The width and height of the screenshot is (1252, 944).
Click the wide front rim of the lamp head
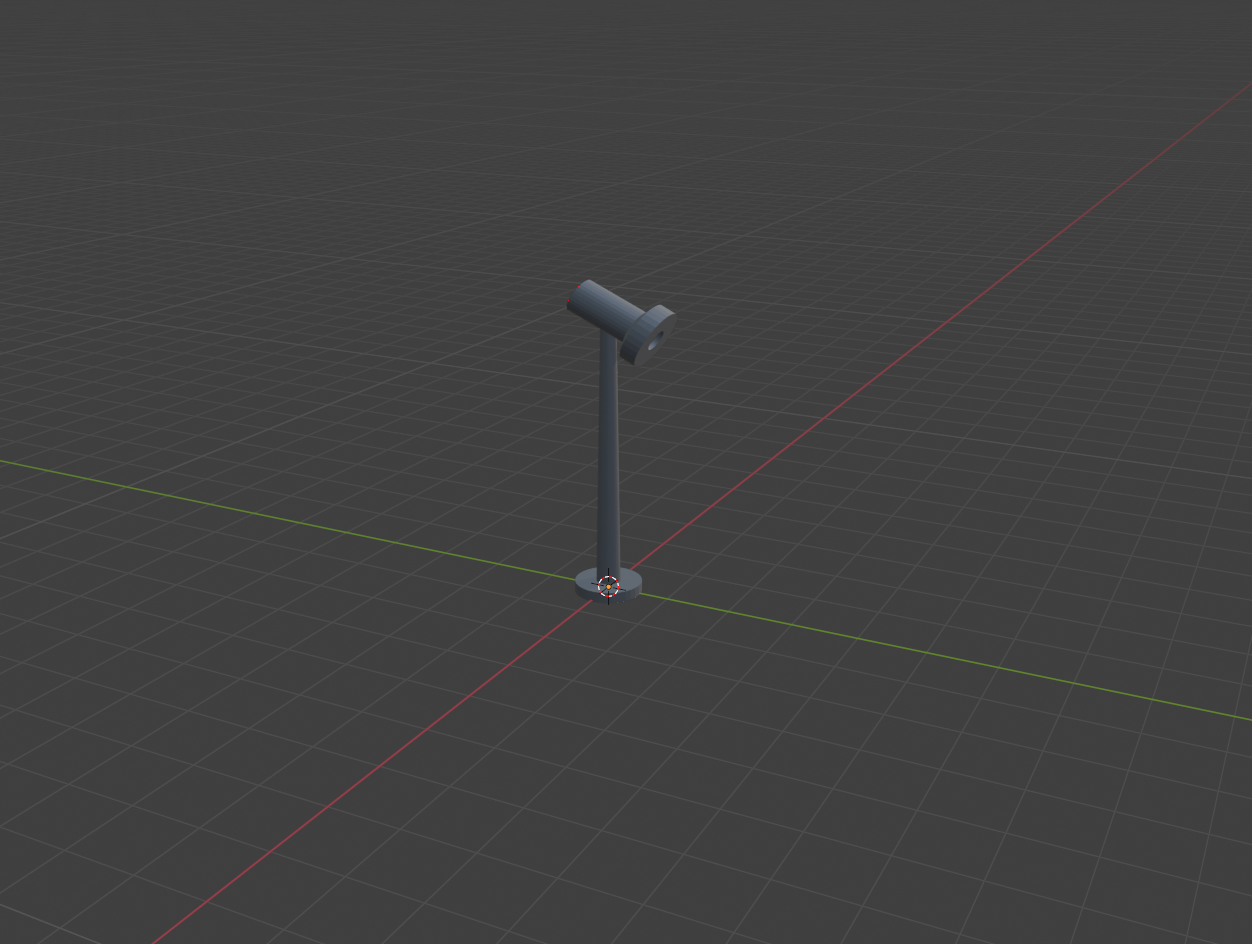(x=647, y=335)
